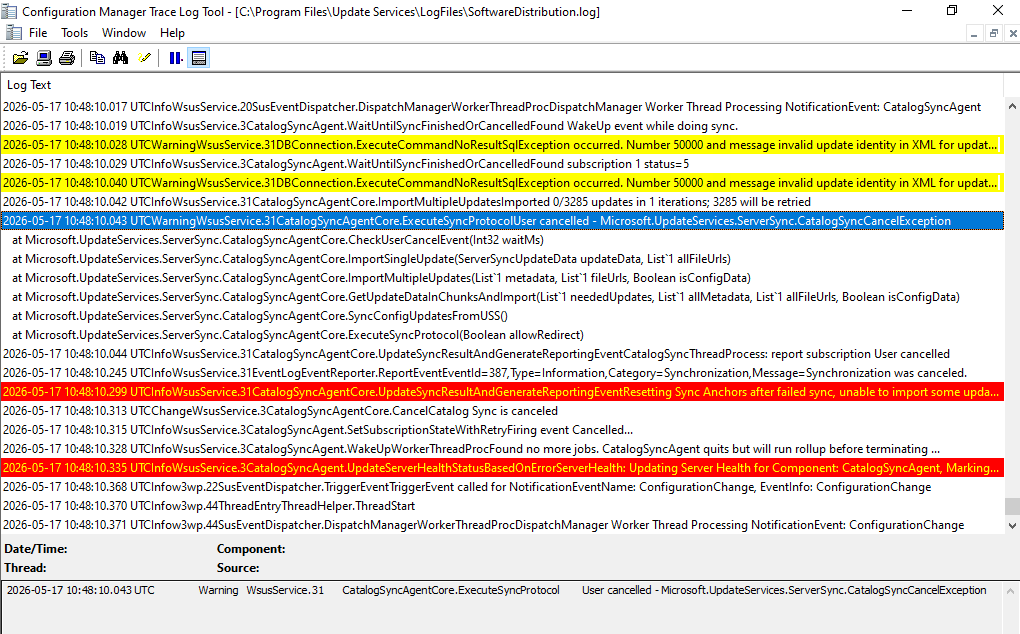
Task: Select the 'Found subscription 1 status=5' line
Action: 502,164
